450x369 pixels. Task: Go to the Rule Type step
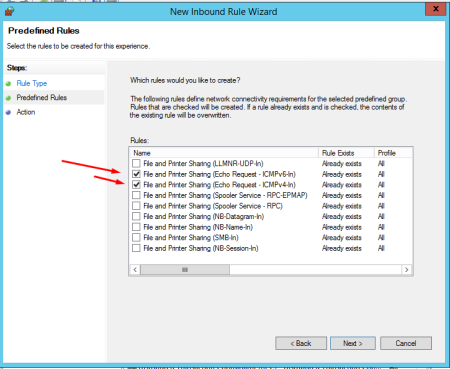(x=32, y=83)
